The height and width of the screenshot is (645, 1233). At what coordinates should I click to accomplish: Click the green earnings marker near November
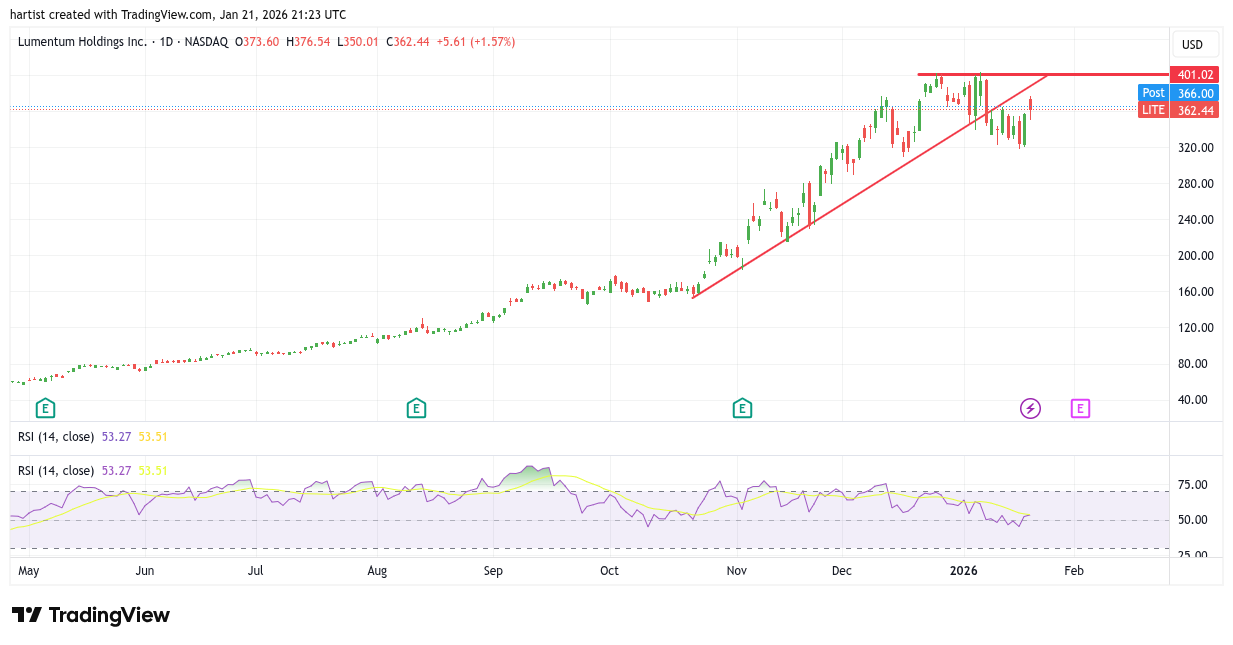pos(742,408)
